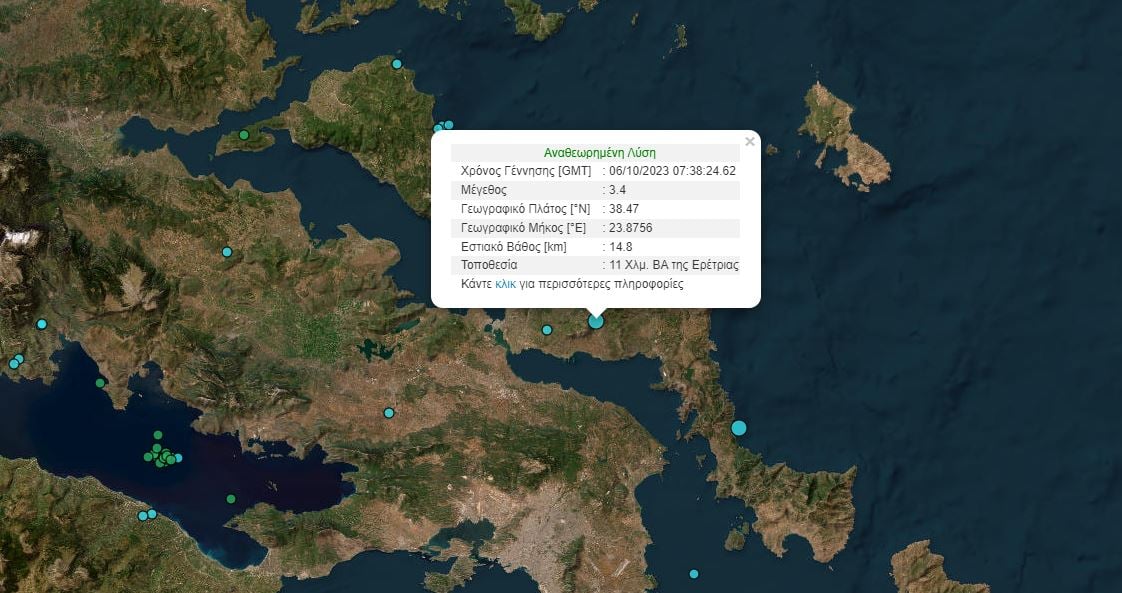
Task: Click the Τοποθεσία row mentioning Ερέτριας
Action: tap(598, 265)
